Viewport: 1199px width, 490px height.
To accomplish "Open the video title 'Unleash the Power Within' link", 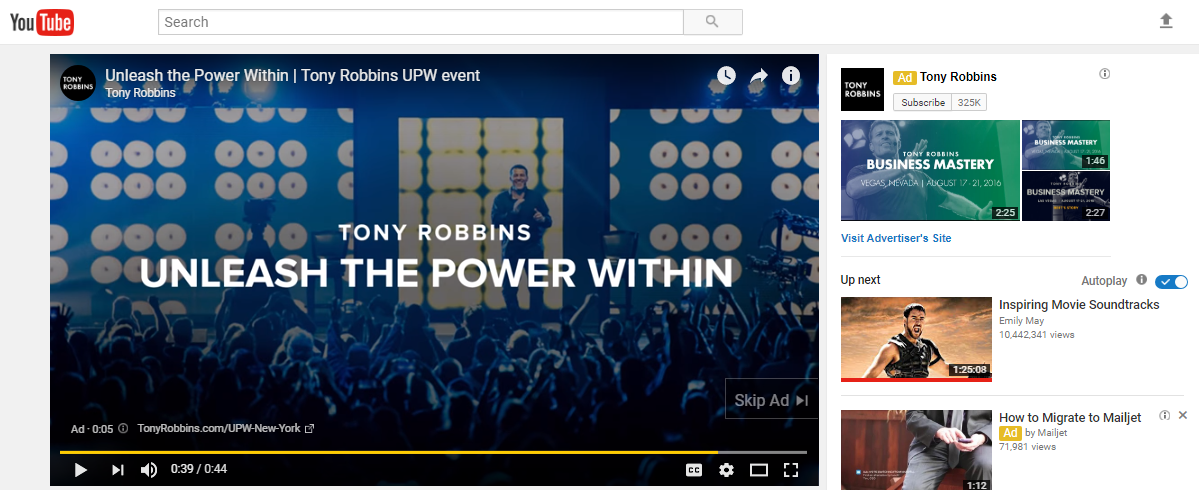I will pos(293,75).
